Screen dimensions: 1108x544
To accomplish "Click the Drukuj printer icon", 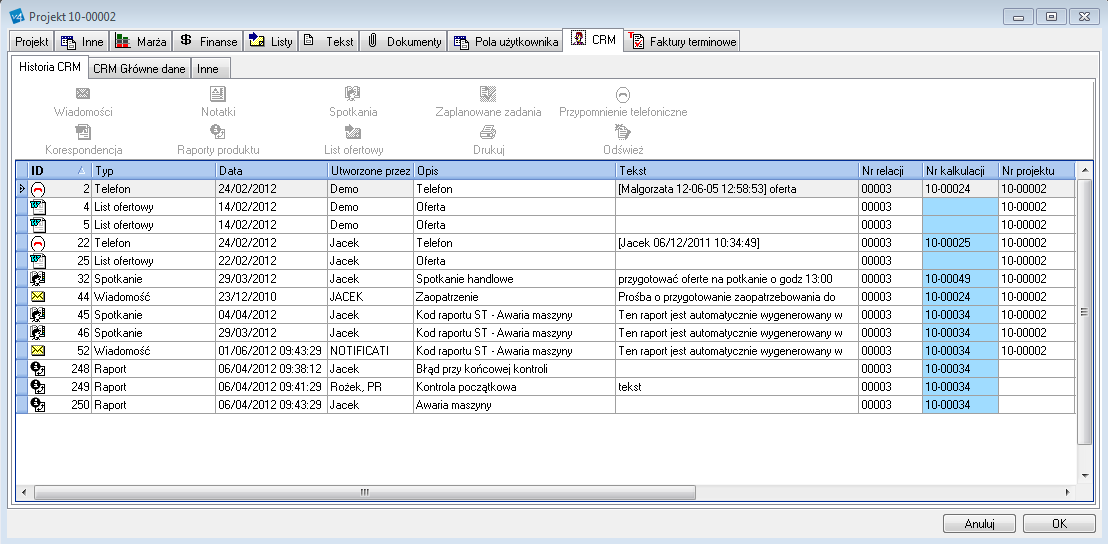I will pos(488,131).
